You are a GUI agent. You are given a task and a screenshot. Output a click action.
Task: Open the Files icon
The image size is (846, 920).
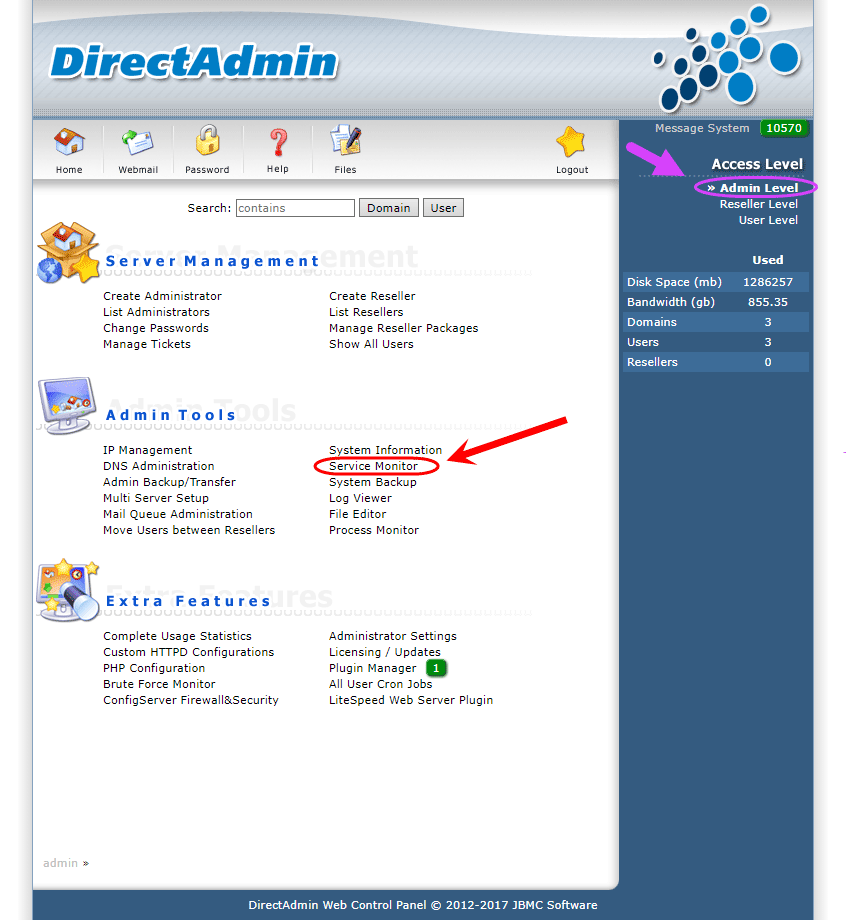[x=346, y=140]
